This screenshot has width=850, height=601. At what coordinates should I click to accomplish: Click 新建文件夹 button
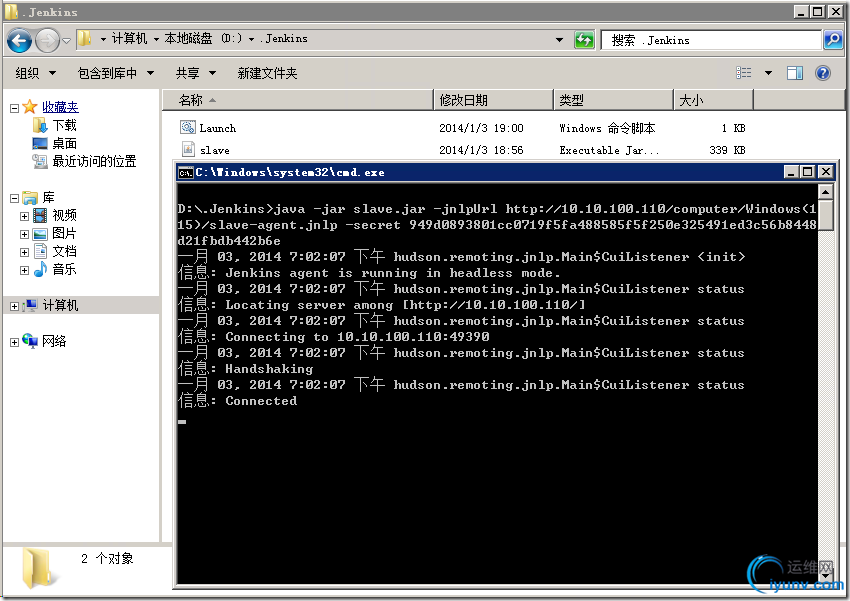pyautogui.click(x=267, y=73)
